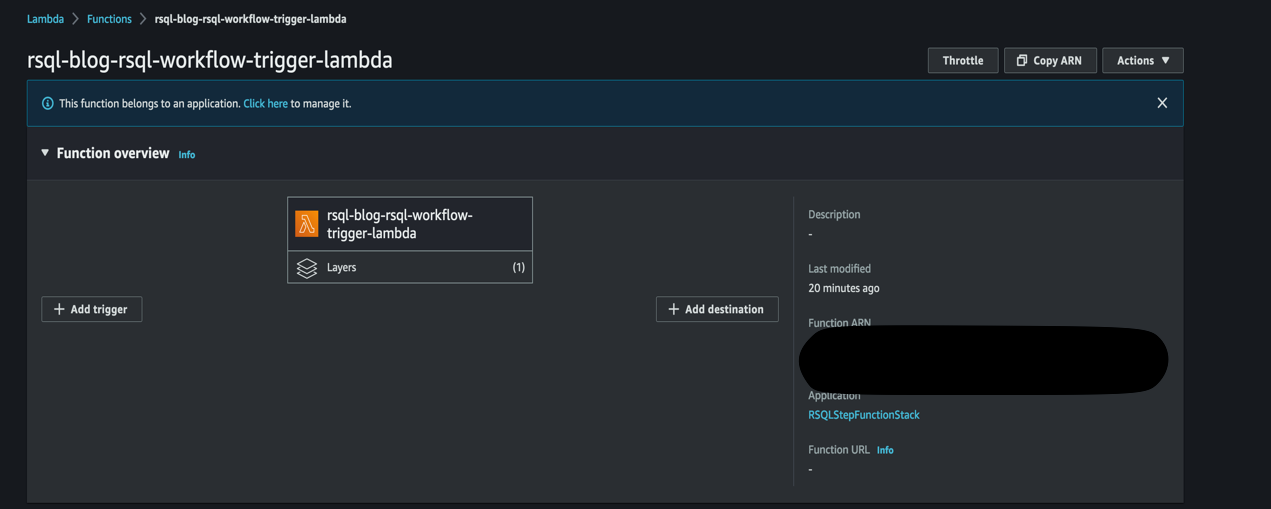Open the Layers row in function diagram

[x=410, y=267]
